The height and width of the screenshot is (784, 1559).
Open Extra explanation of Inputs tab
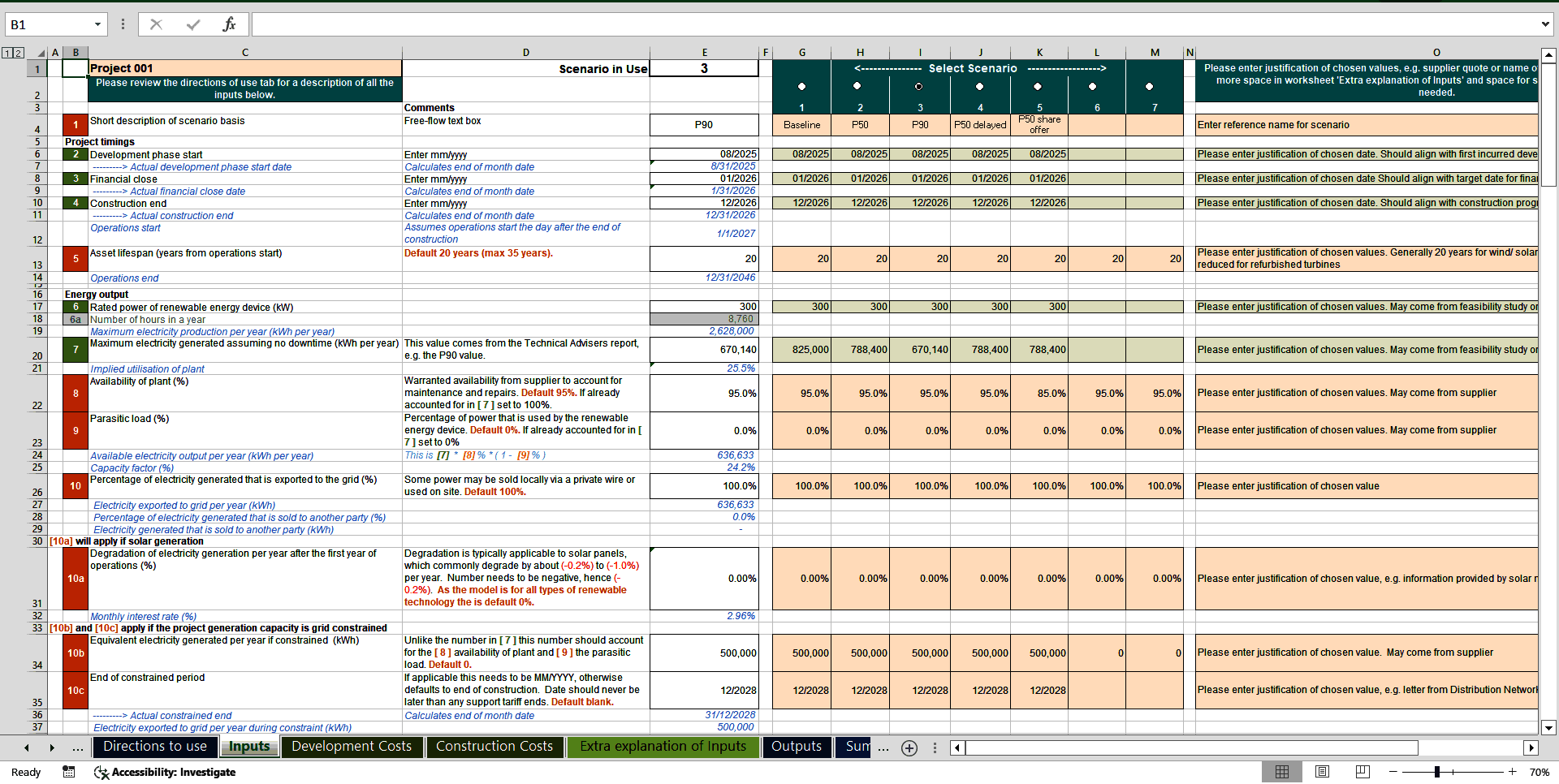point(663,747)
